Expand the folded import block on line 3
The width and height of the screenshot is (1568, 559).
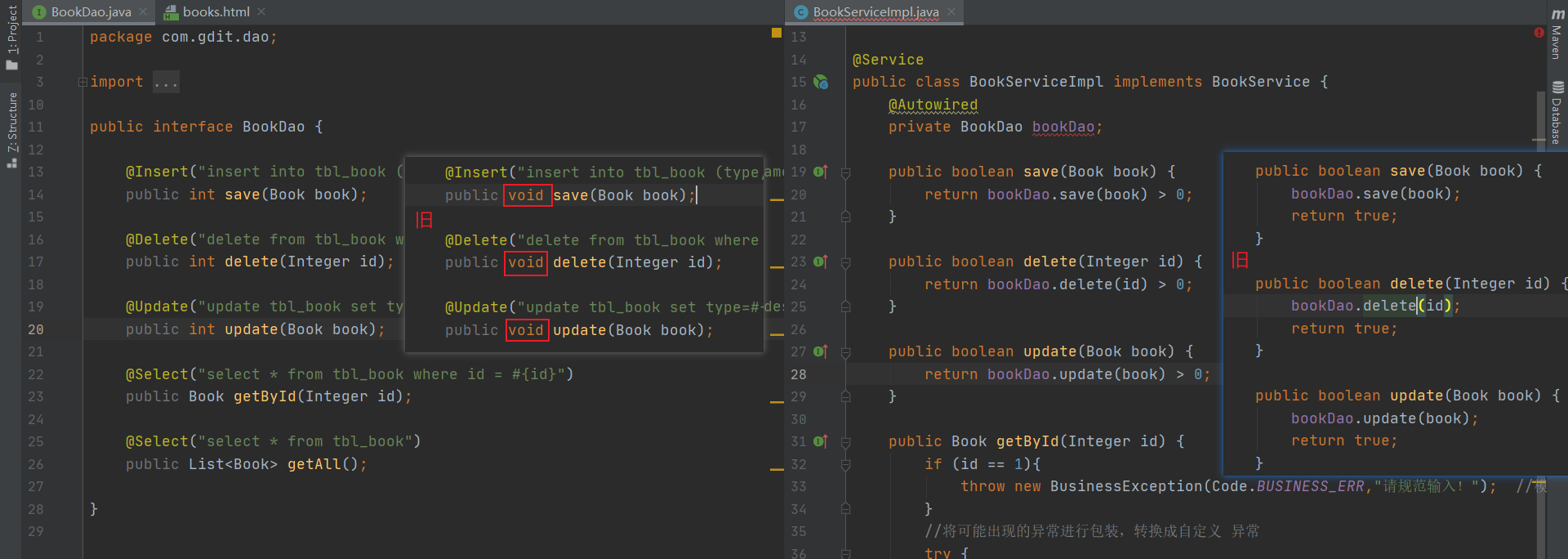pyautogui.click(x=82, y=82)
